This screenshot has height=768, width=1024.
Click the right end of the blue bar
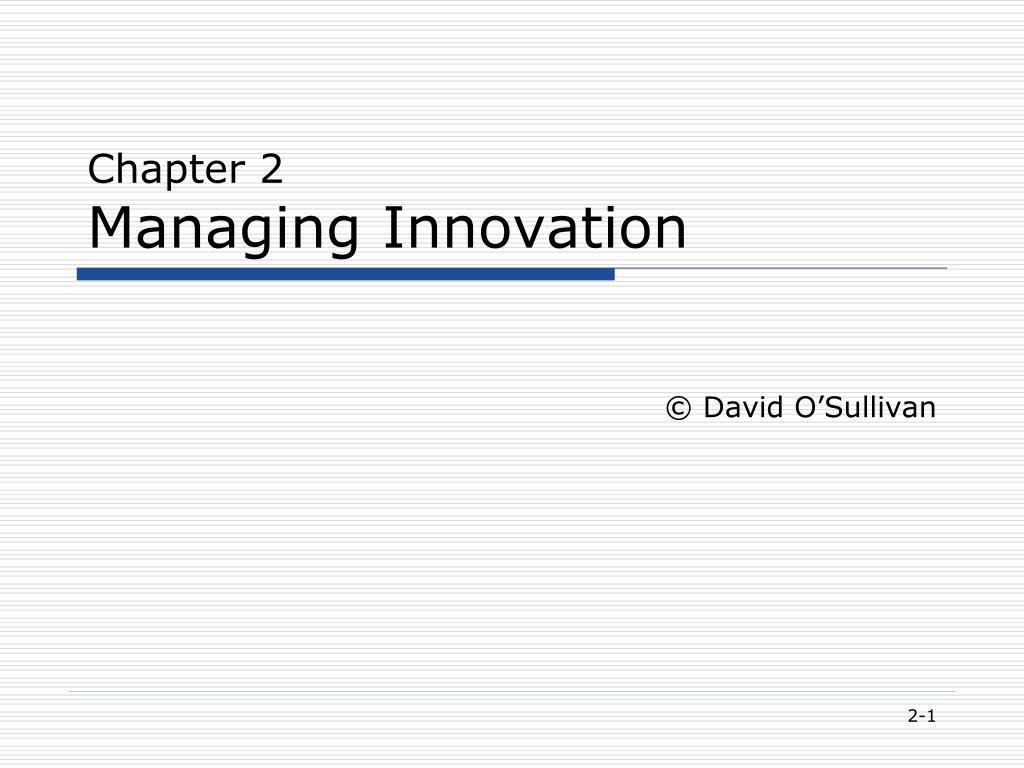tap(612, 274)
